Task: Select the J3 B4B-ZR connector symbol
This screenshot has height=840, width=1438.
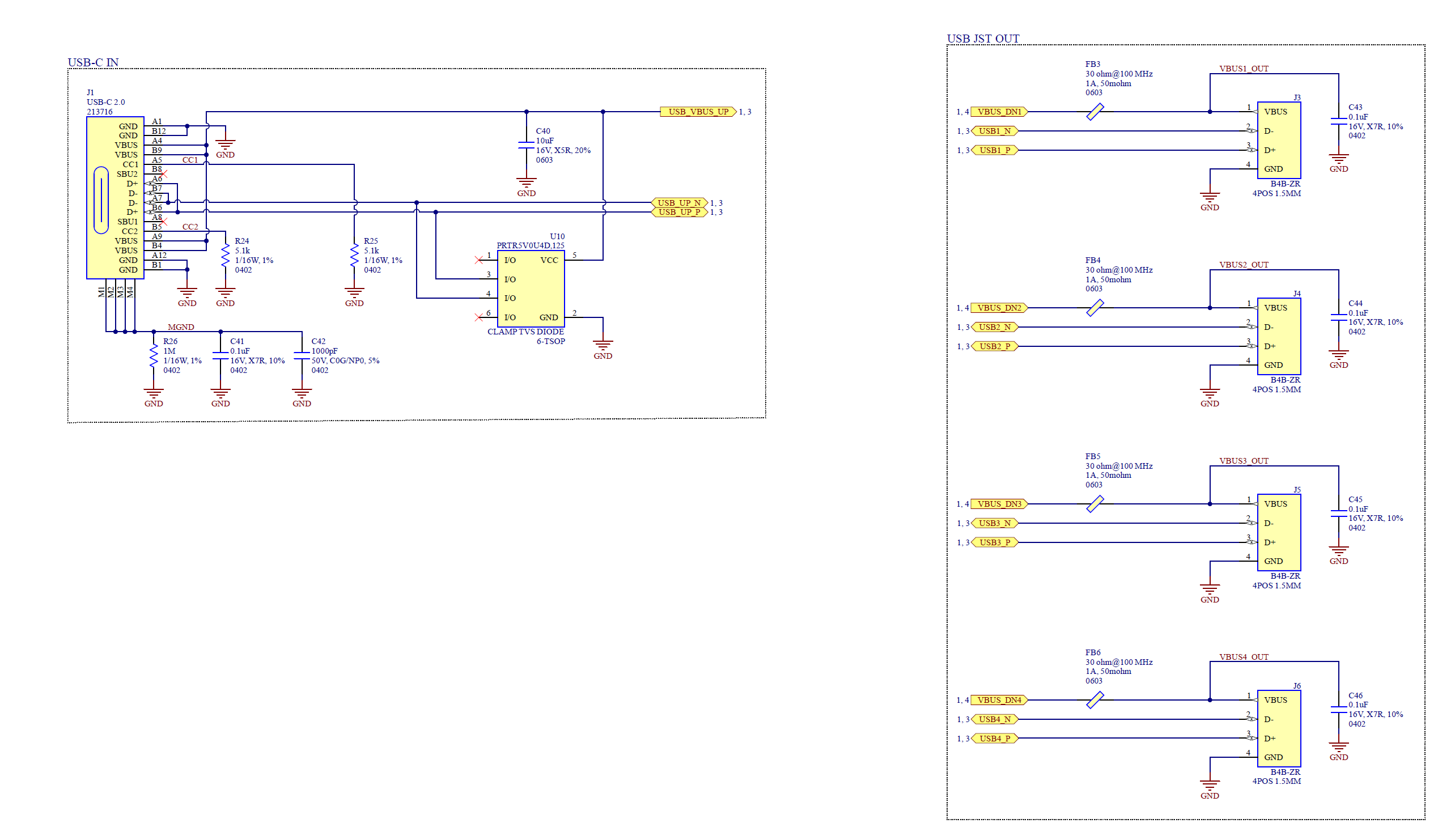Action: 1279,141
